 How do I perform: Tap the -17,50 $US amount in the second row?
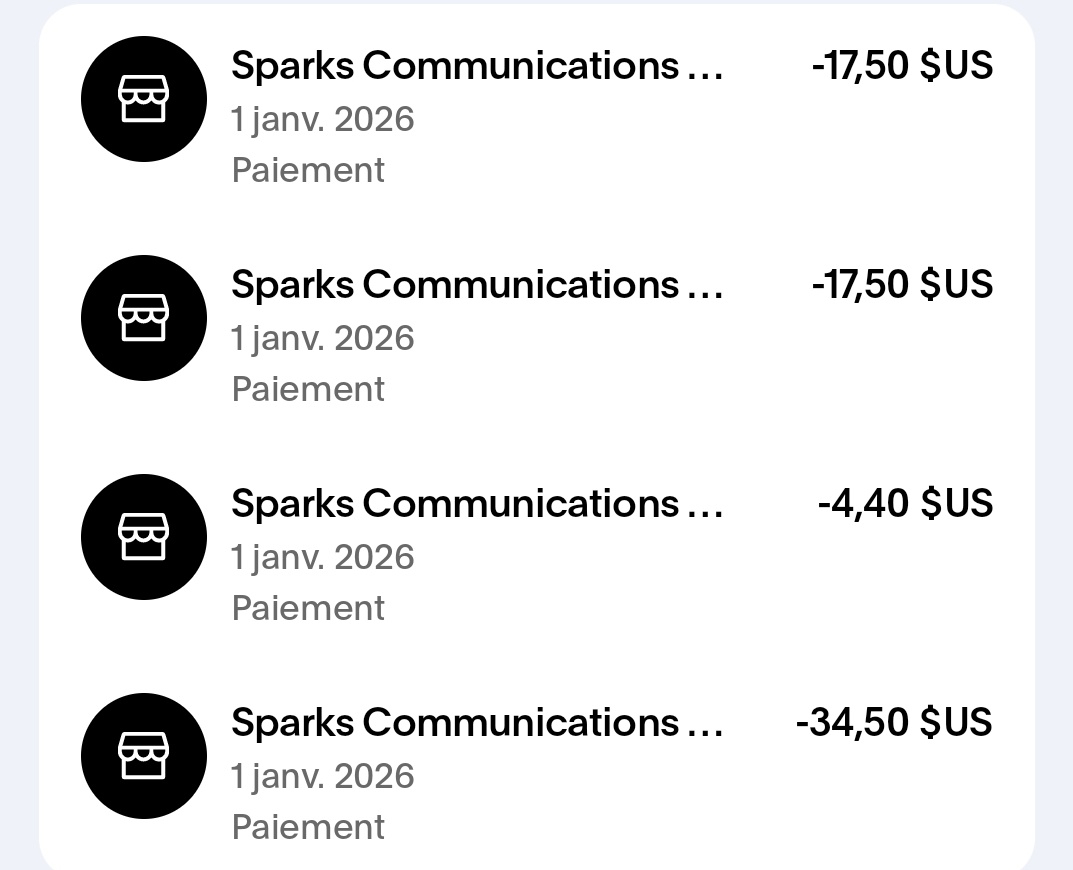pyautogui.click(x=902, y=285)
